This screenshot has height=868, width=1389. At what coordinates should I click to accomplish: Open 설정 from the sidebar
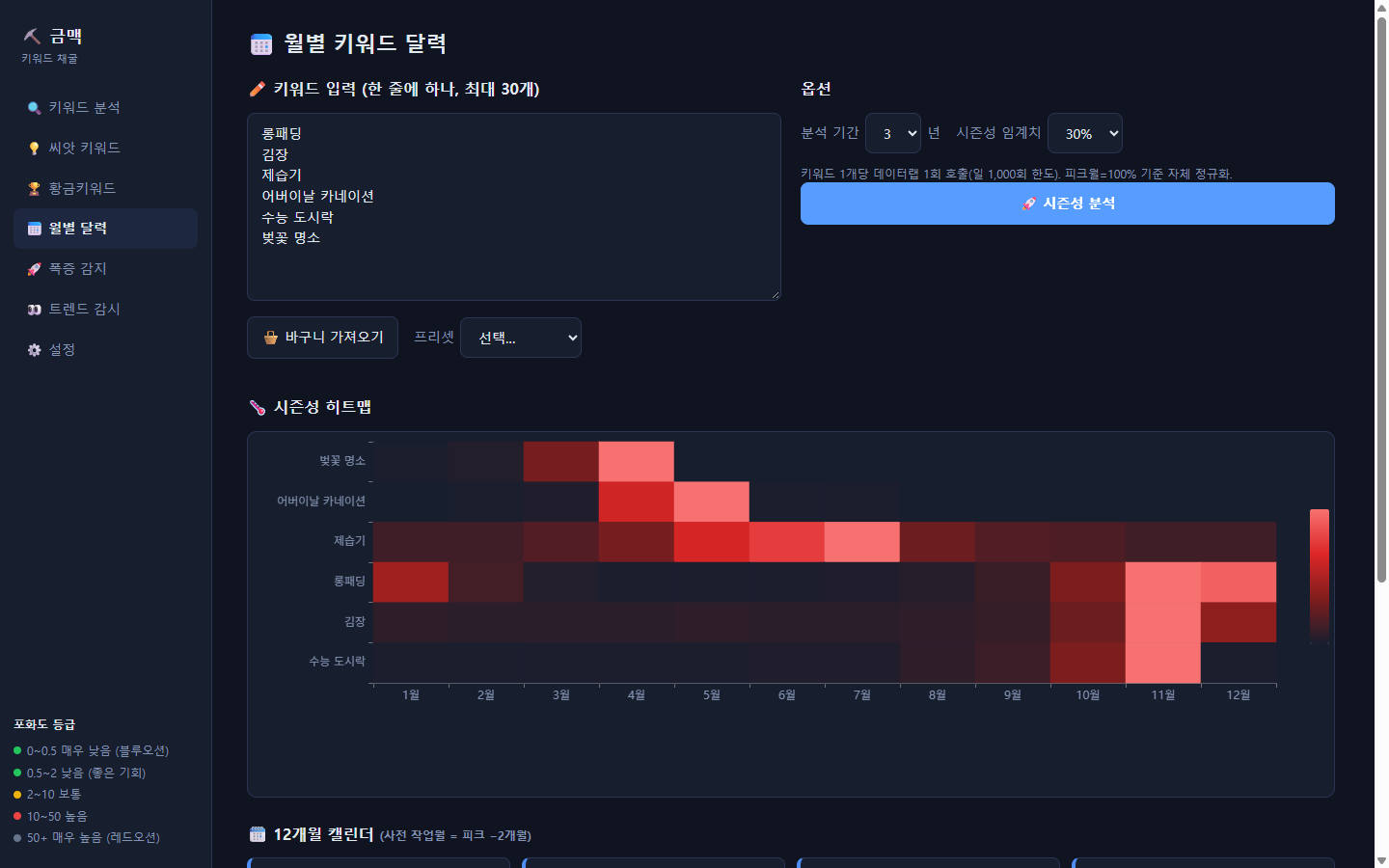coord(105,350)
